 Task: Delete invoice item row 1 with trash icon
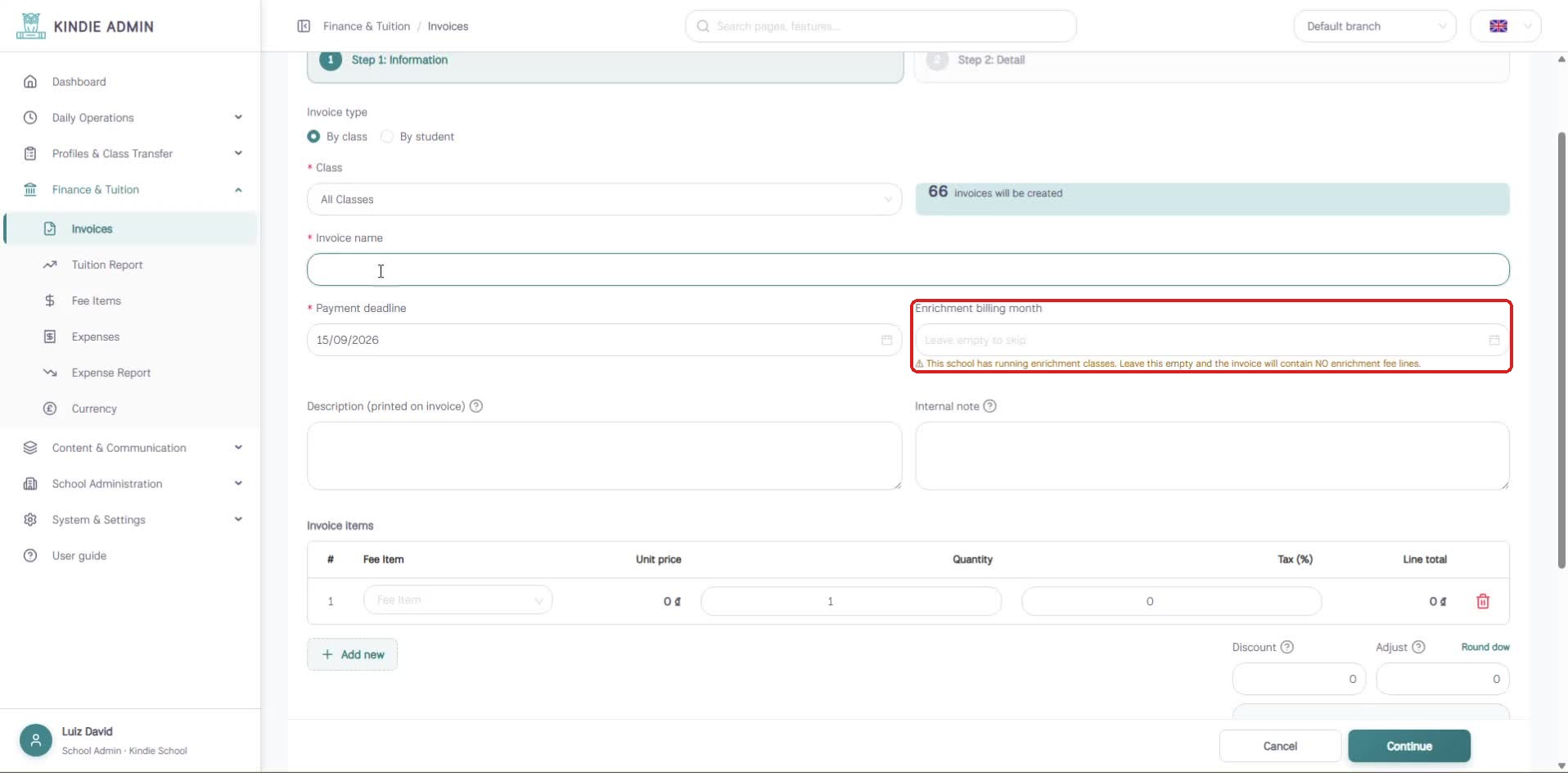[x=1482, y=601]
